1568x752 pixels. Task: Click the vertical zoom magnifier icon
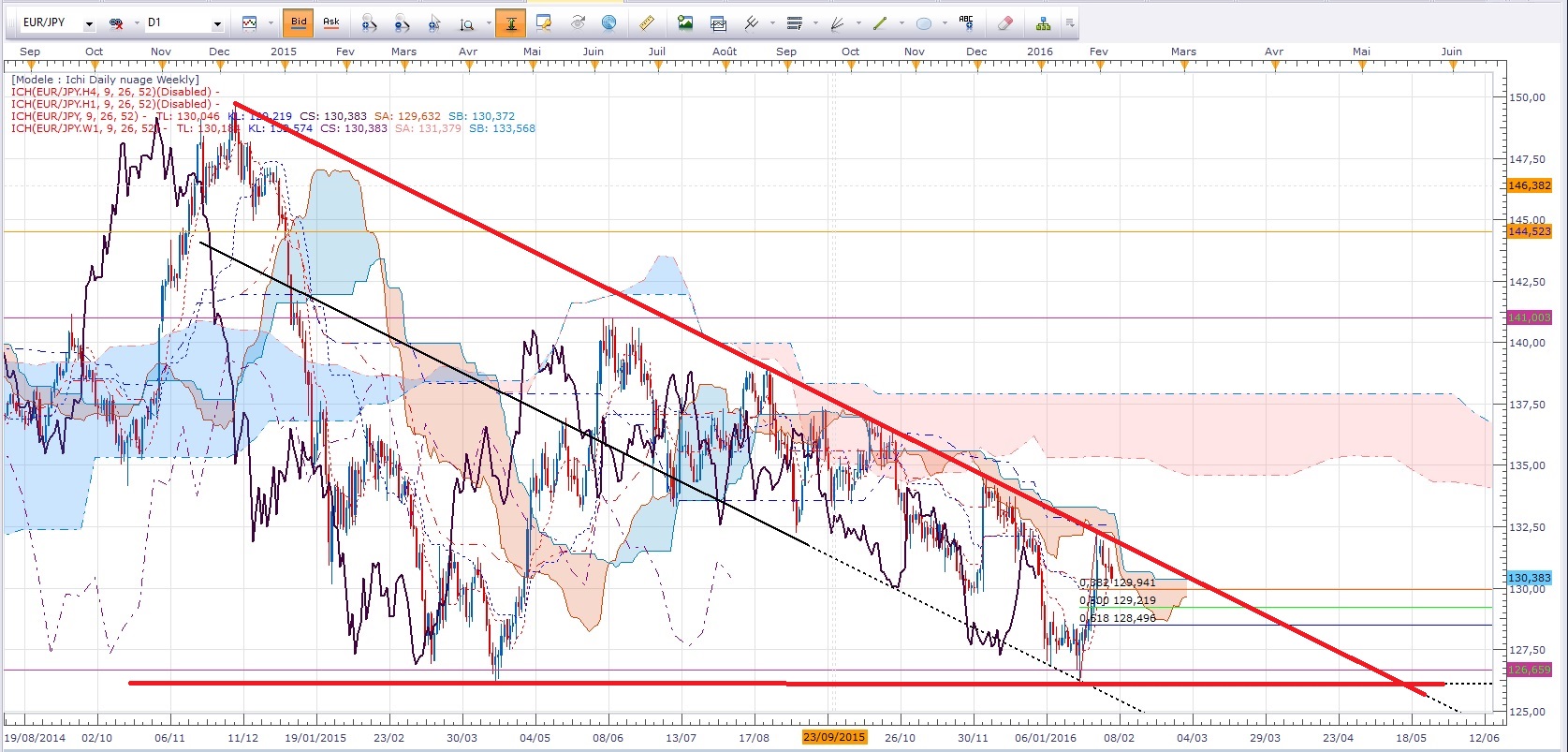[467, 22]
